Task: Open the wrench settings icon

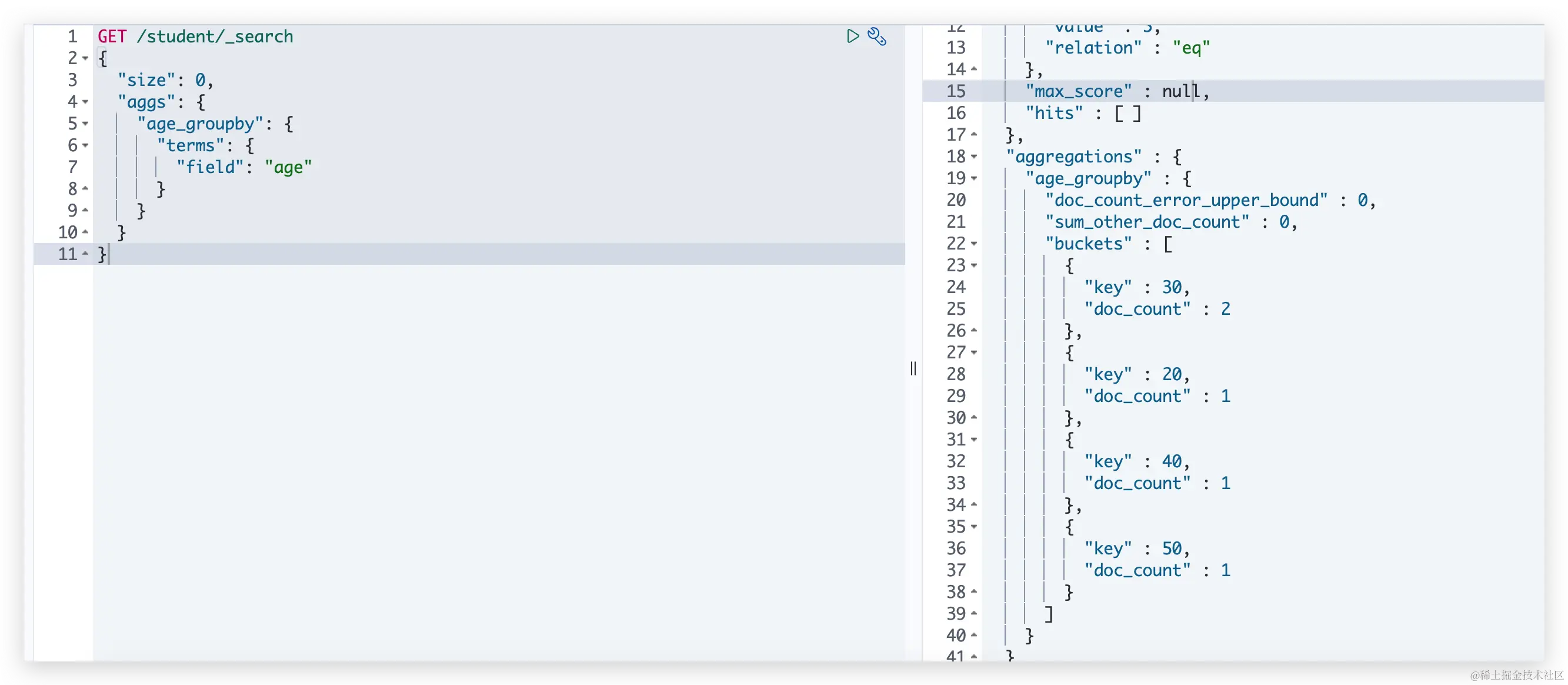Action: (x=876, y=36)
